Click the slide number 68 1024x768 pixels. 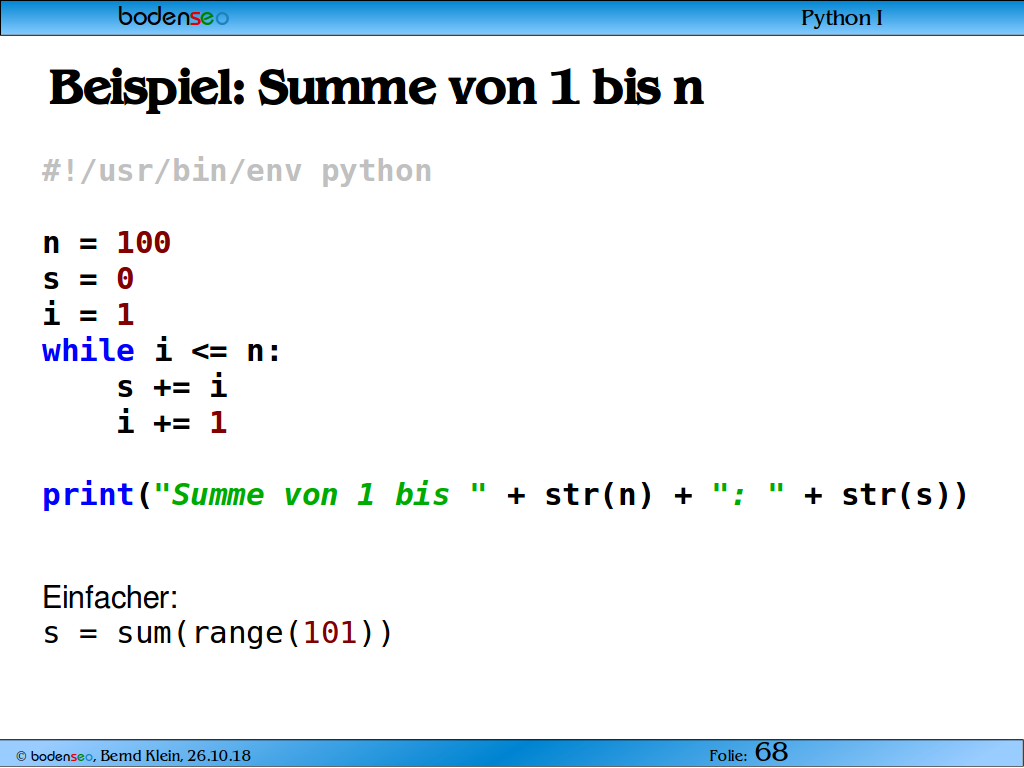[x=771, y=752]
